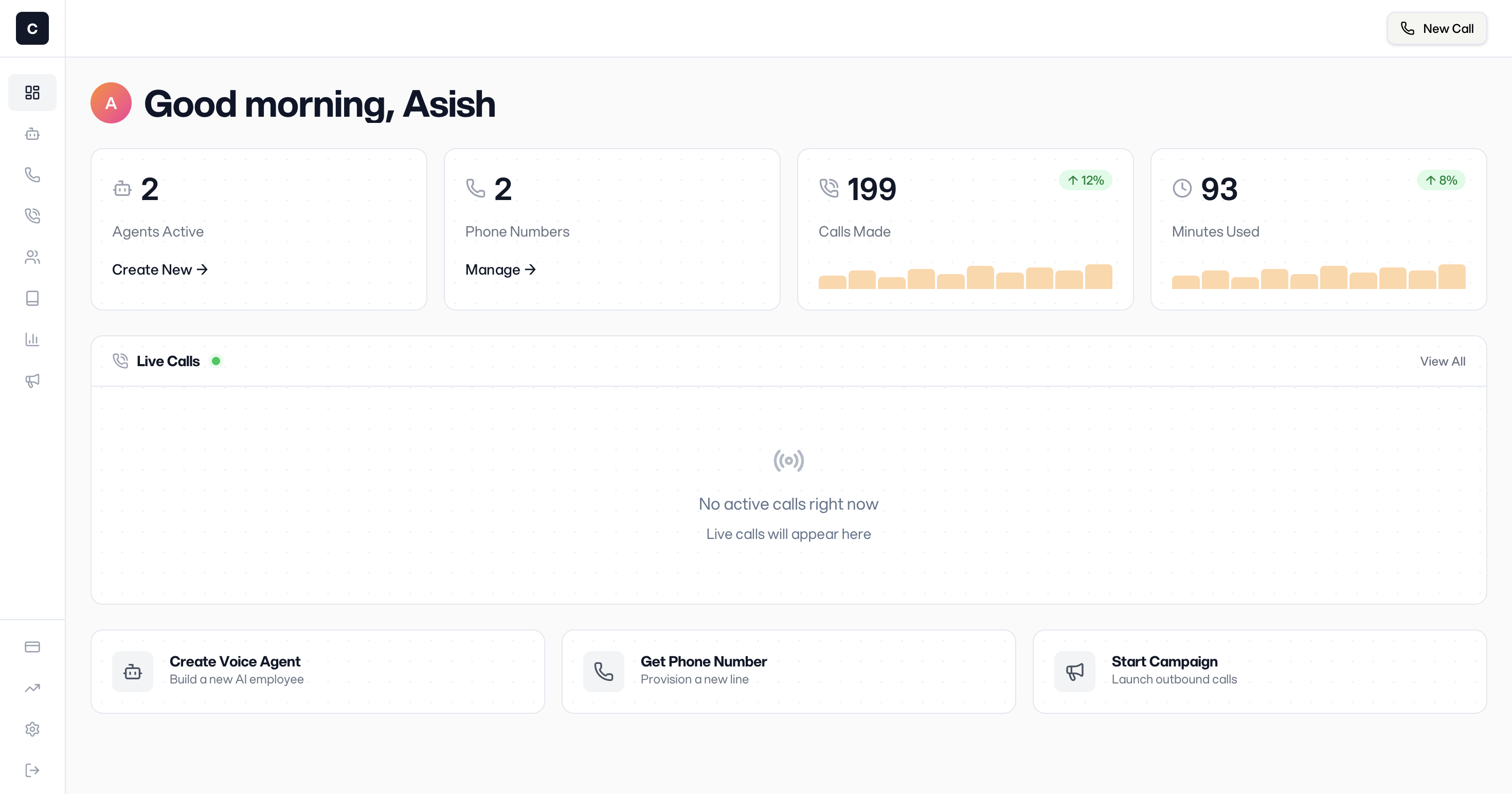Start a New Call from the top bar
Viewport: 1512px width, 794px height.
click(x=1436, y=28)
